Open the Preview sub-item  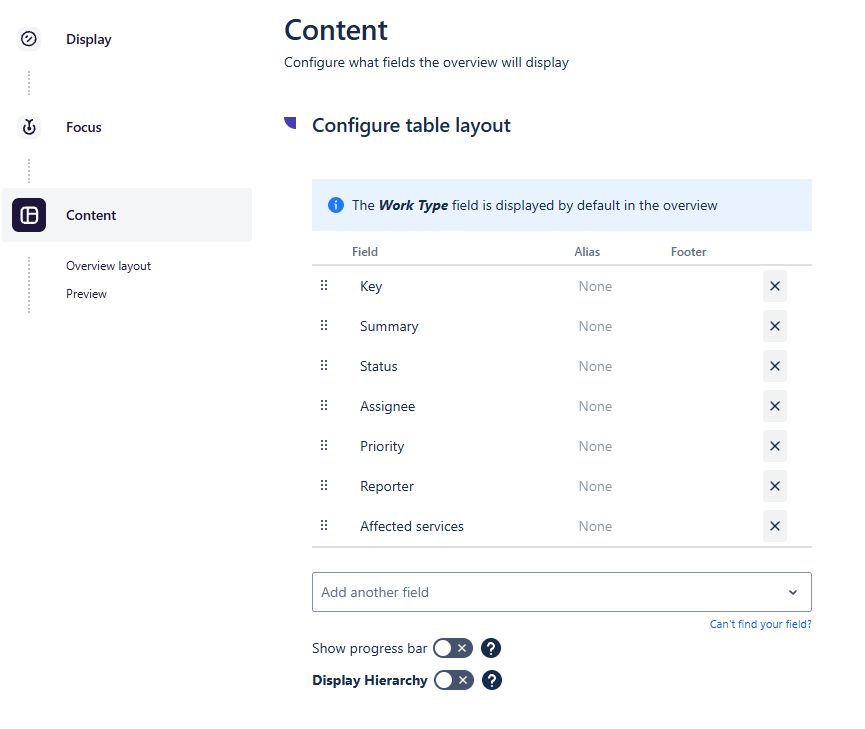(x=86, y=294)
